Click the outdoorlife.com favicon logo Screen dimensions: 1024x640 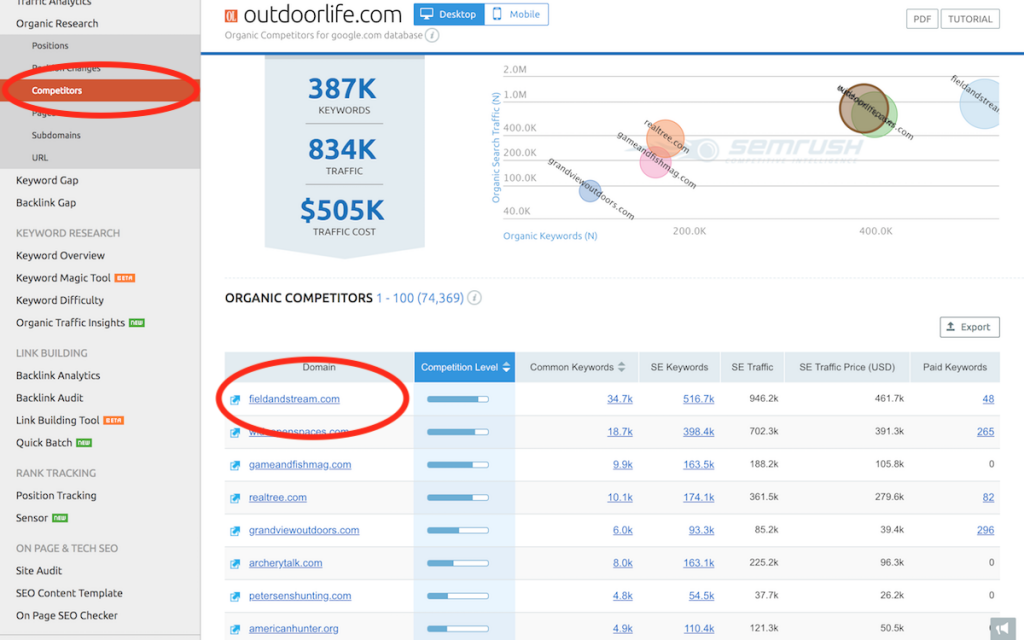click(x=231, y=16)
